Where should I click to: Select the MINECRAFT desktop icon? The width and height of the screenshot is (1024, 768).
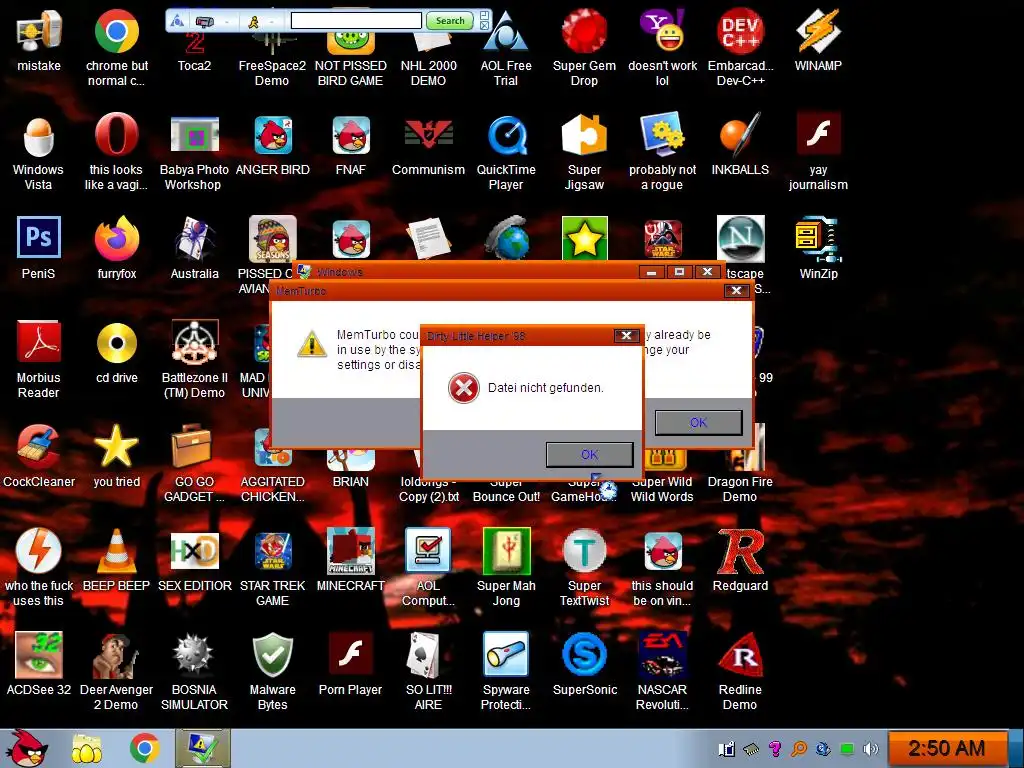coord(350,559)
